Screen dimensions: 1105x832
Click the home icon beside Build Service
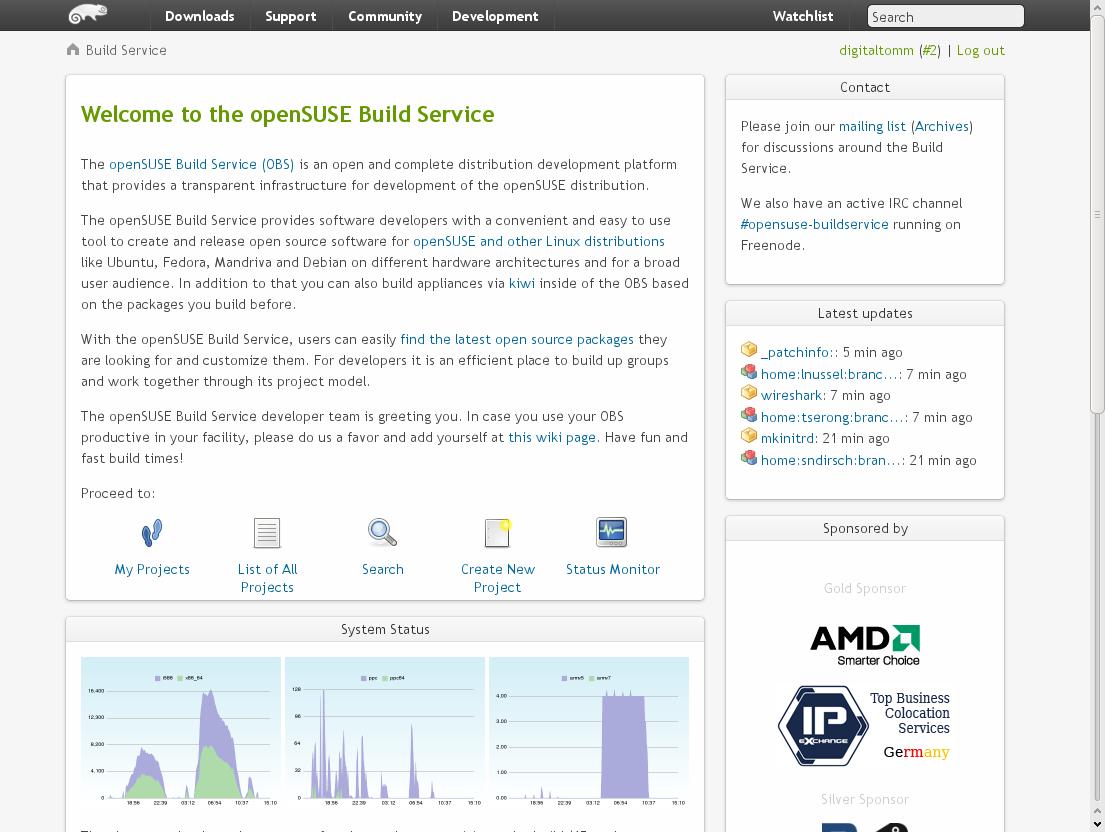[73, 50]
